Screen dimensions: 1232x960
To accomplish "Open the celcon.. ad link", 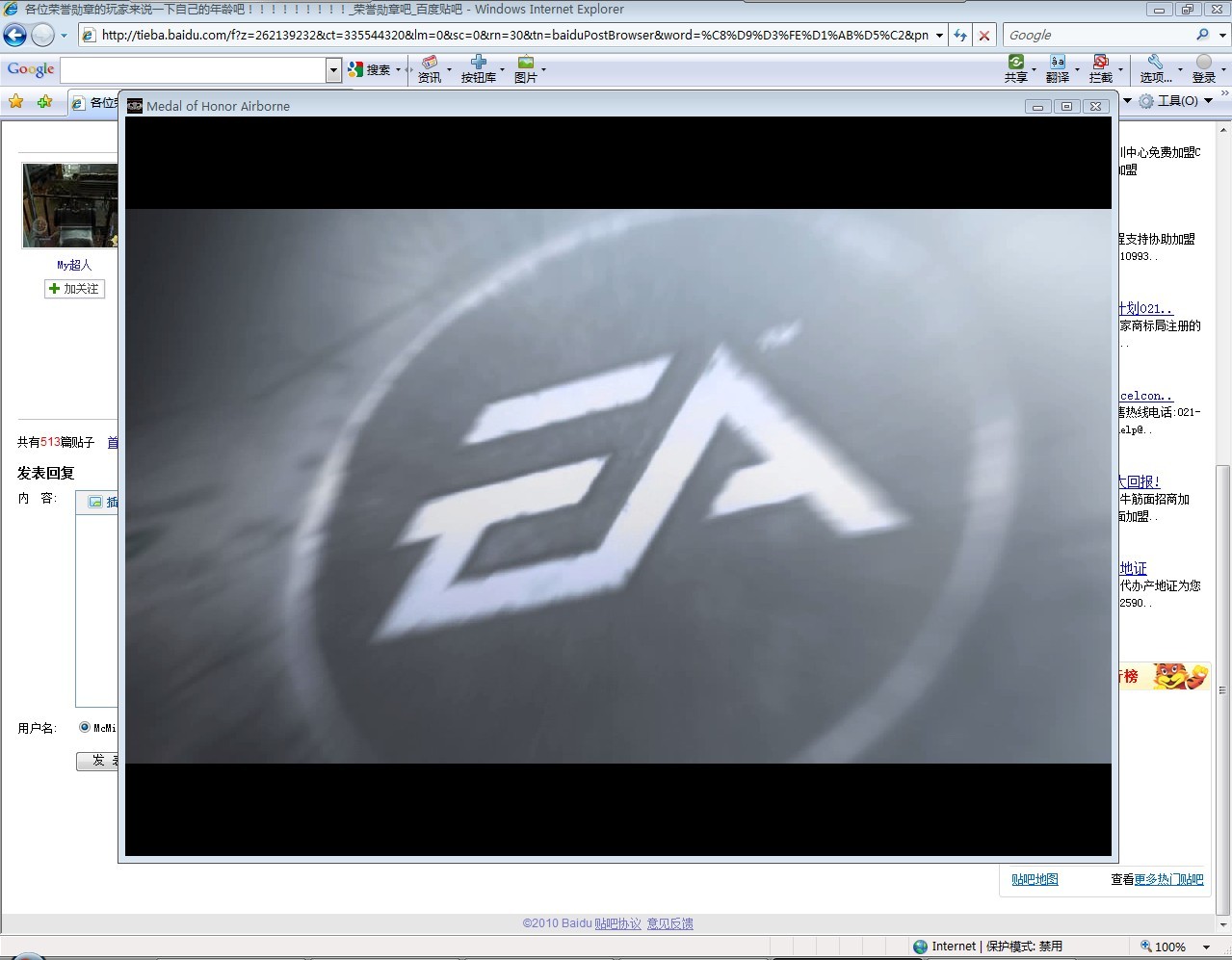I will (1146, 396).
